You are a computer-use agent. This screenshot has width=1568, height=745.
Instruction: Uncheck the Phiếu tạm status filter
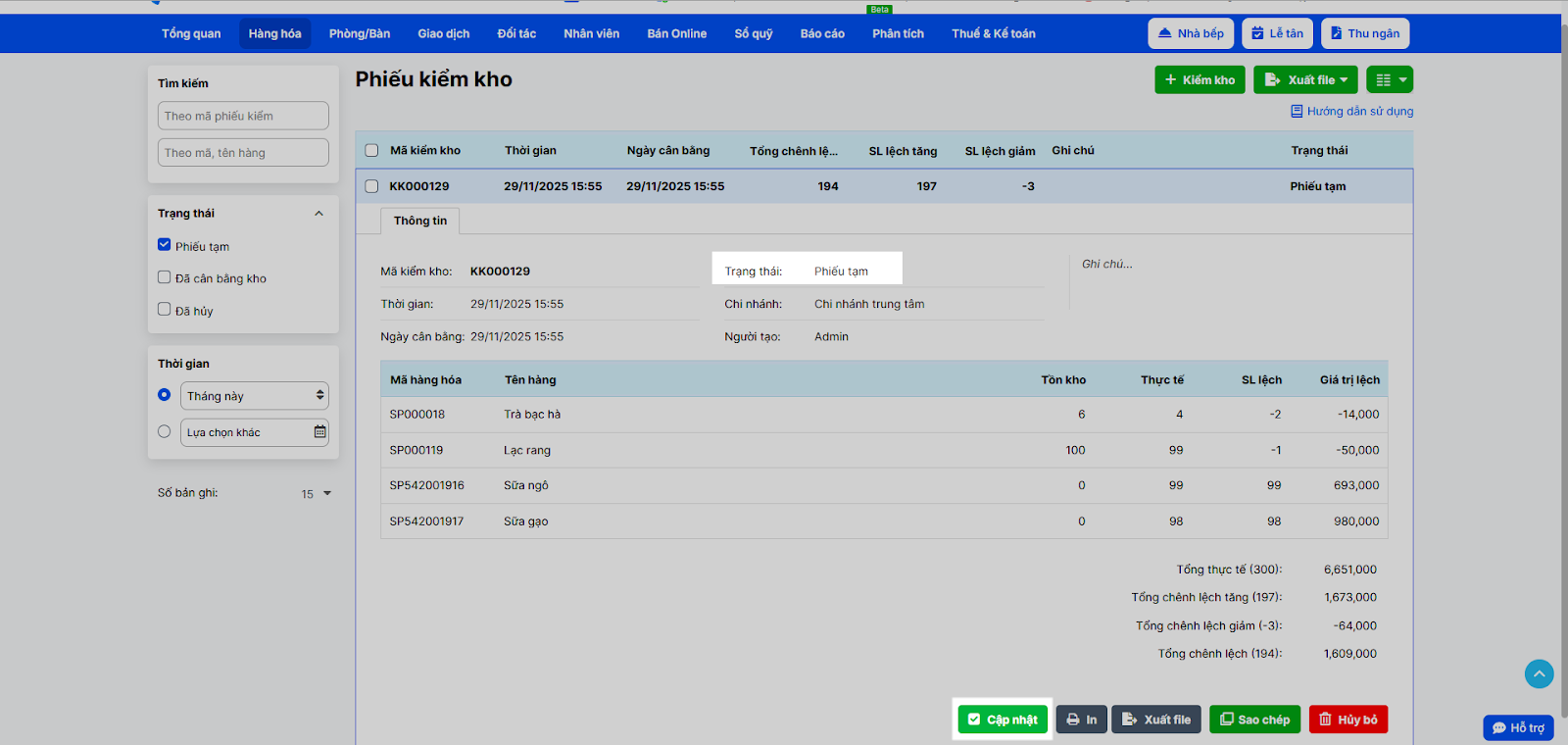[x=165, y=245]
